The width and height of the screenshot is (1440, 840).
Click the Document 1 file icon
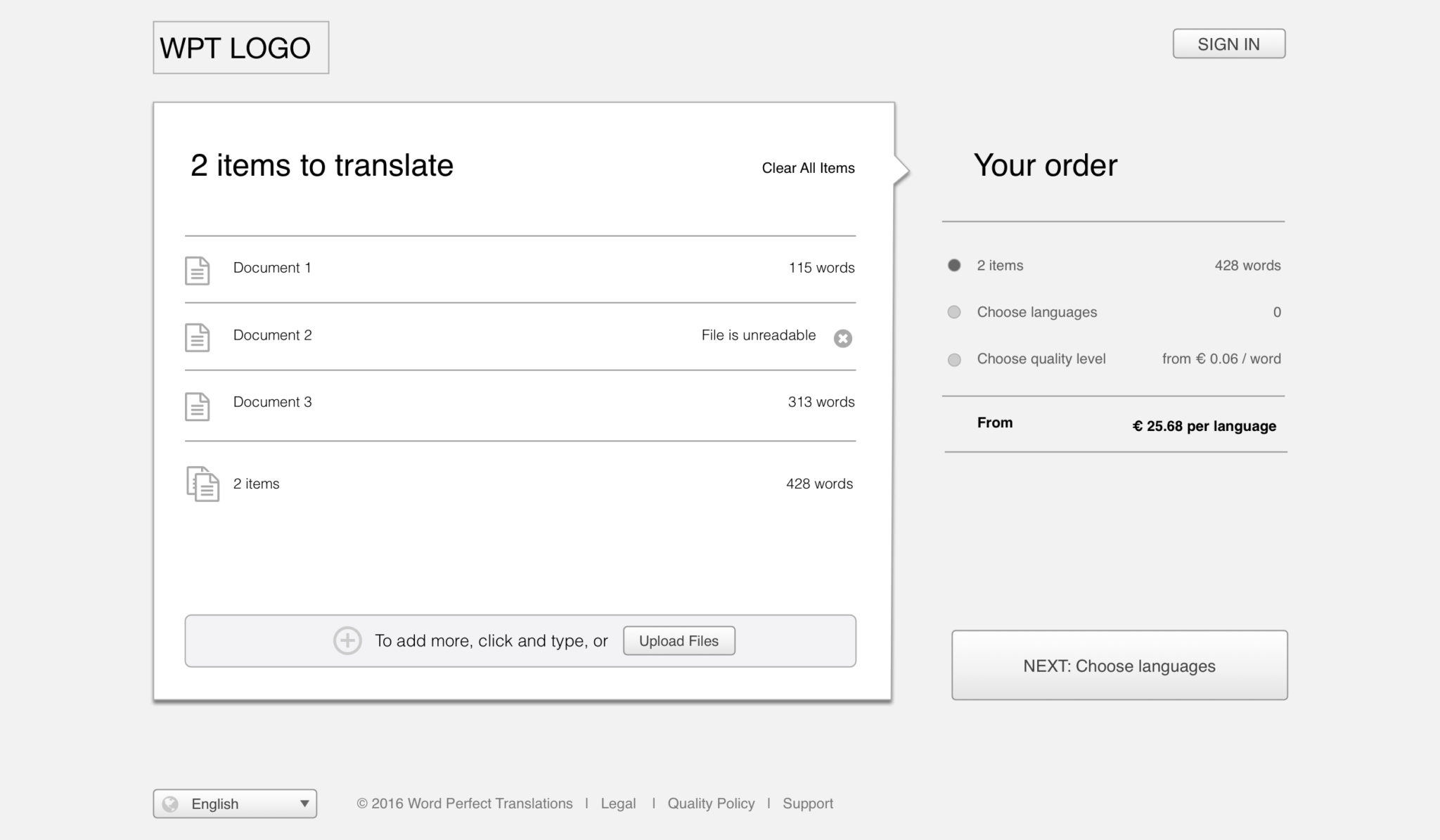(197, 271)
